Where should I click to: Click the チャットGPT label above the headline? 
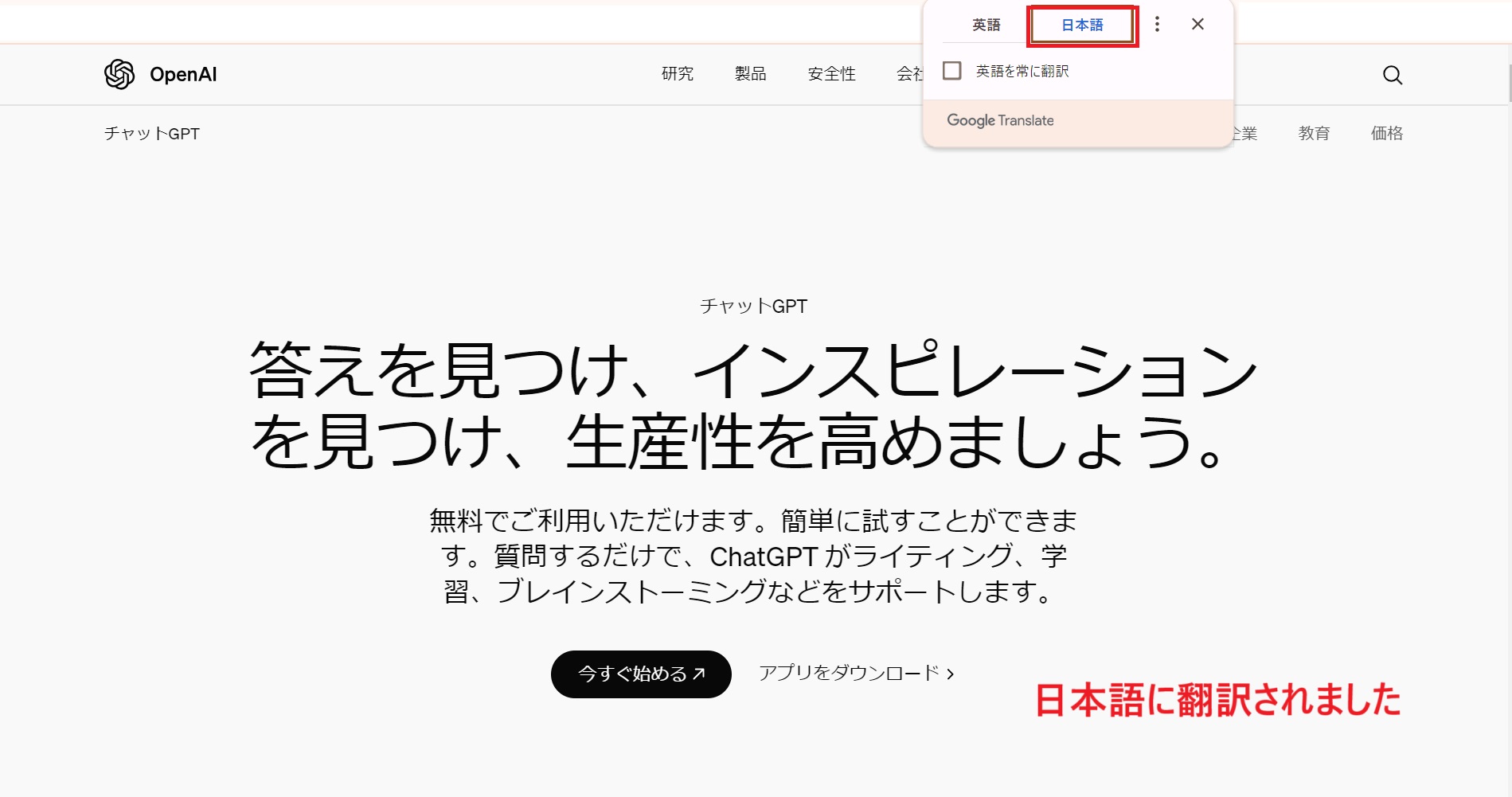click(x=754, y=307)
